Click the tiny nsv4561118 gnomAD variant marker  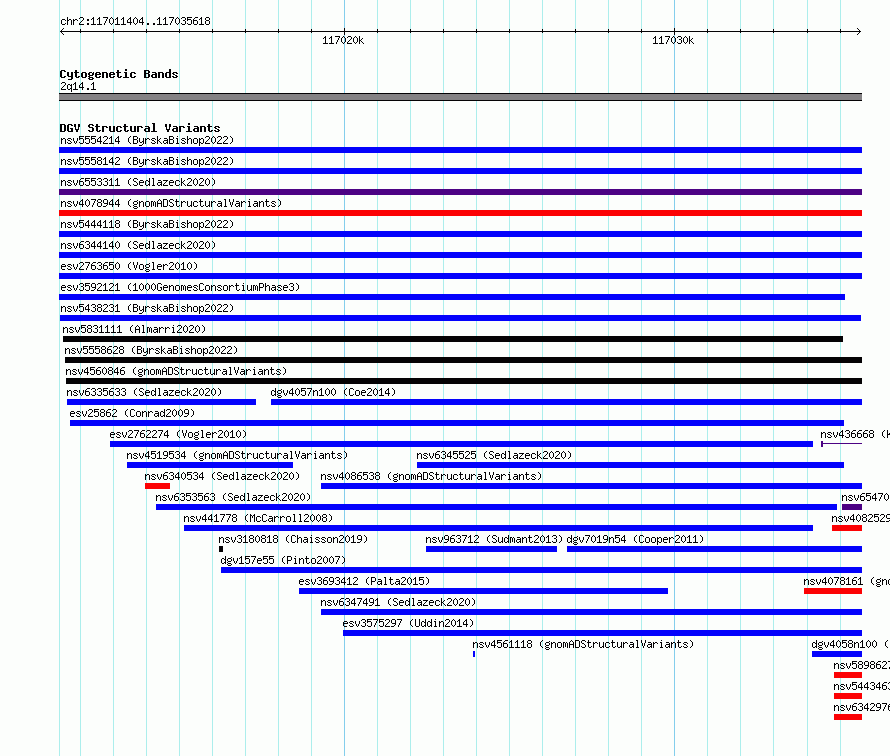[x=474, y=654]
